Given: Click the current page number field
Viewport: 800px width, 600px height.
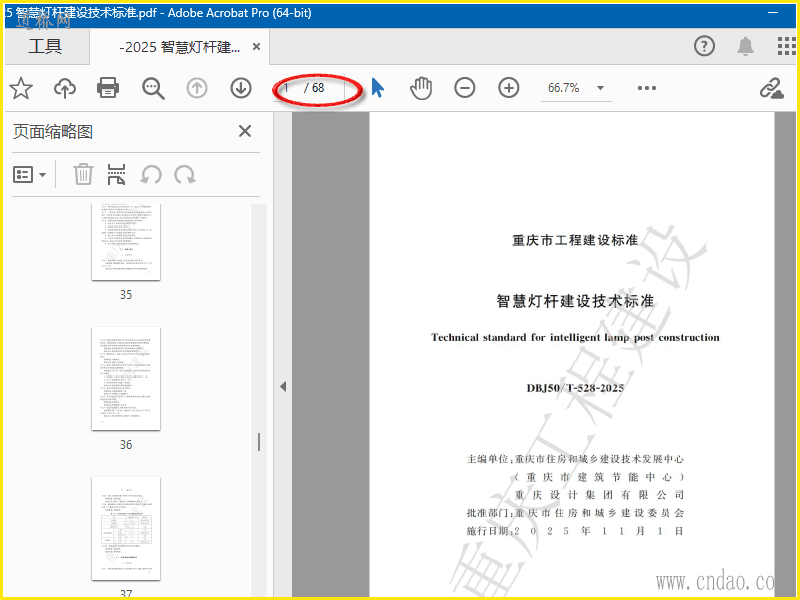Looking at the screenshot, I should (x=288, y=88).
